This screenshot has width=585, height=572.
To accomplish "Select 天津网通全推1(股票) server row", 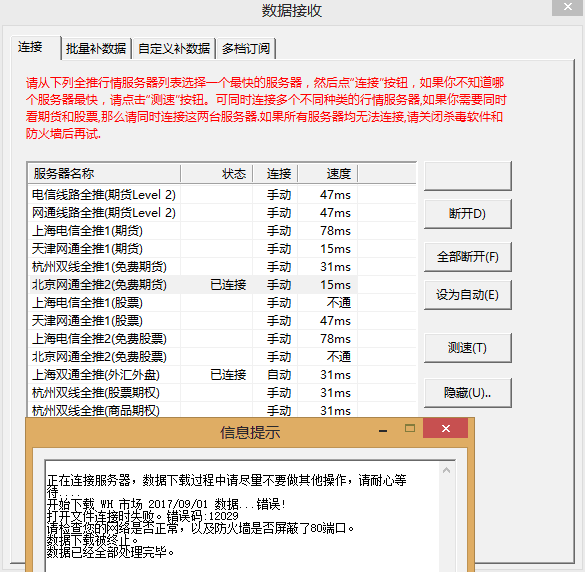I will (222, 321).
